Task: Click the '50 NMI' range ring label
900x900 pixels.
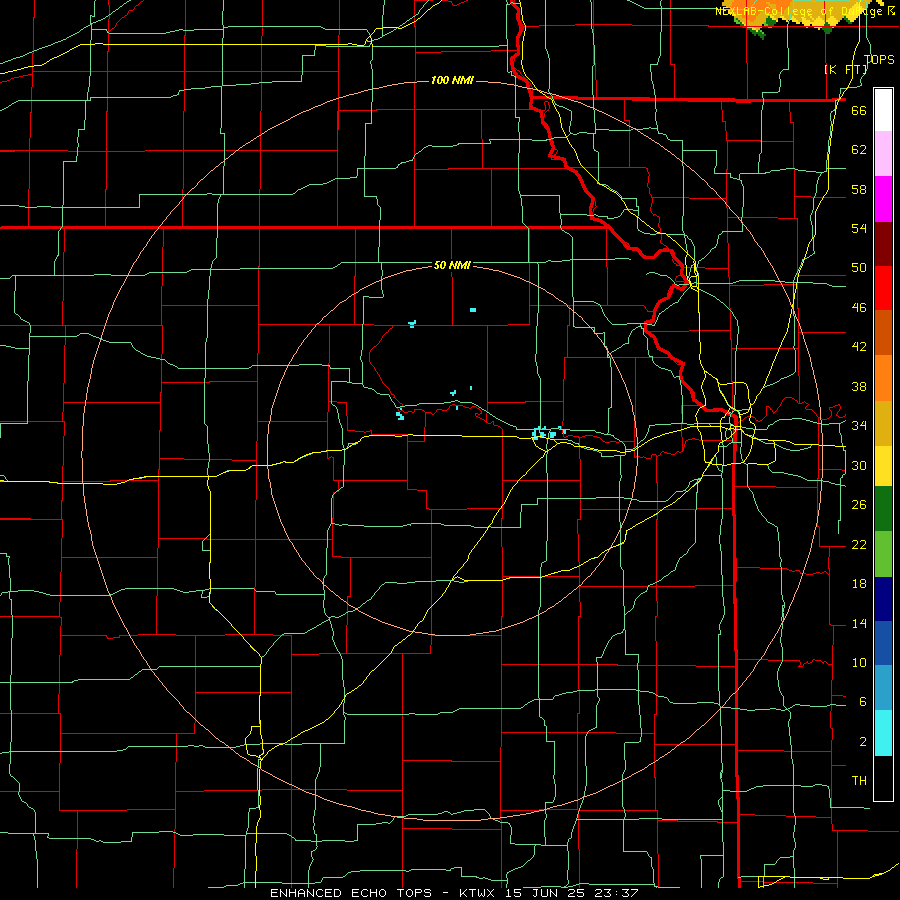Action: [452, 265]
